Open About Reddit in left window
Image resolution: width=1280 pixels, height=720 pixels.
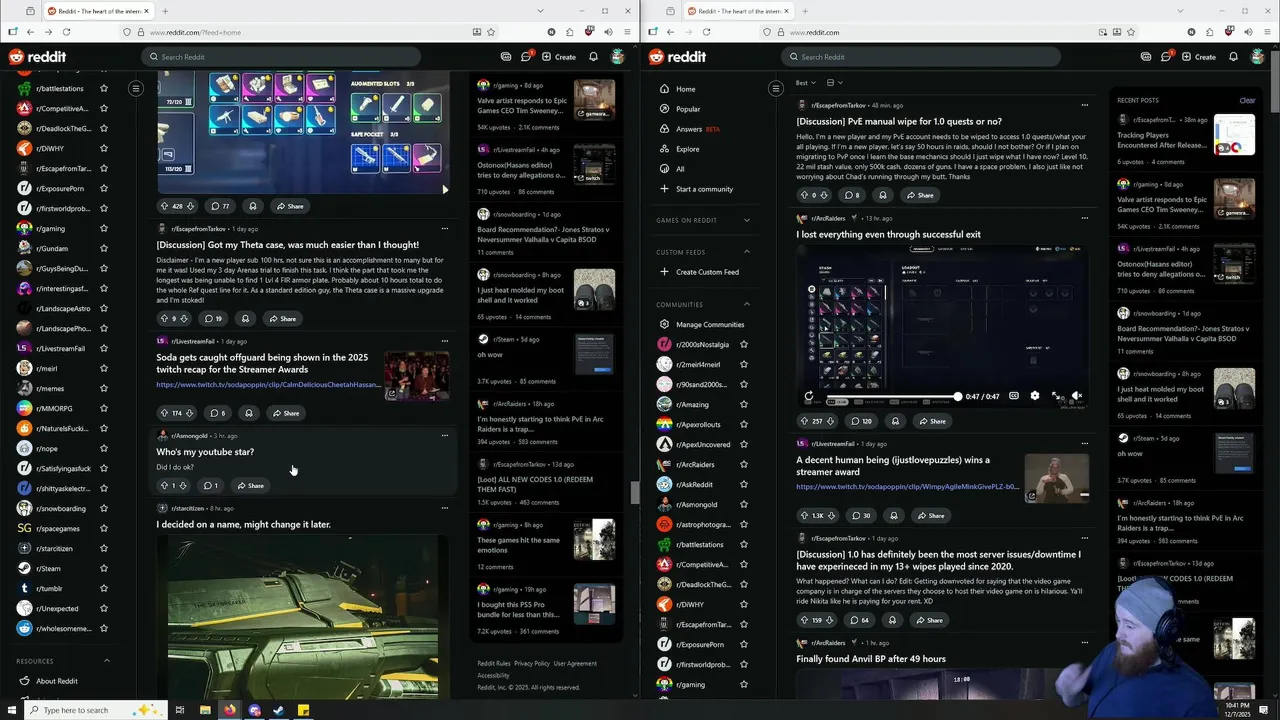pyautogui.click(x=57, y=681)
